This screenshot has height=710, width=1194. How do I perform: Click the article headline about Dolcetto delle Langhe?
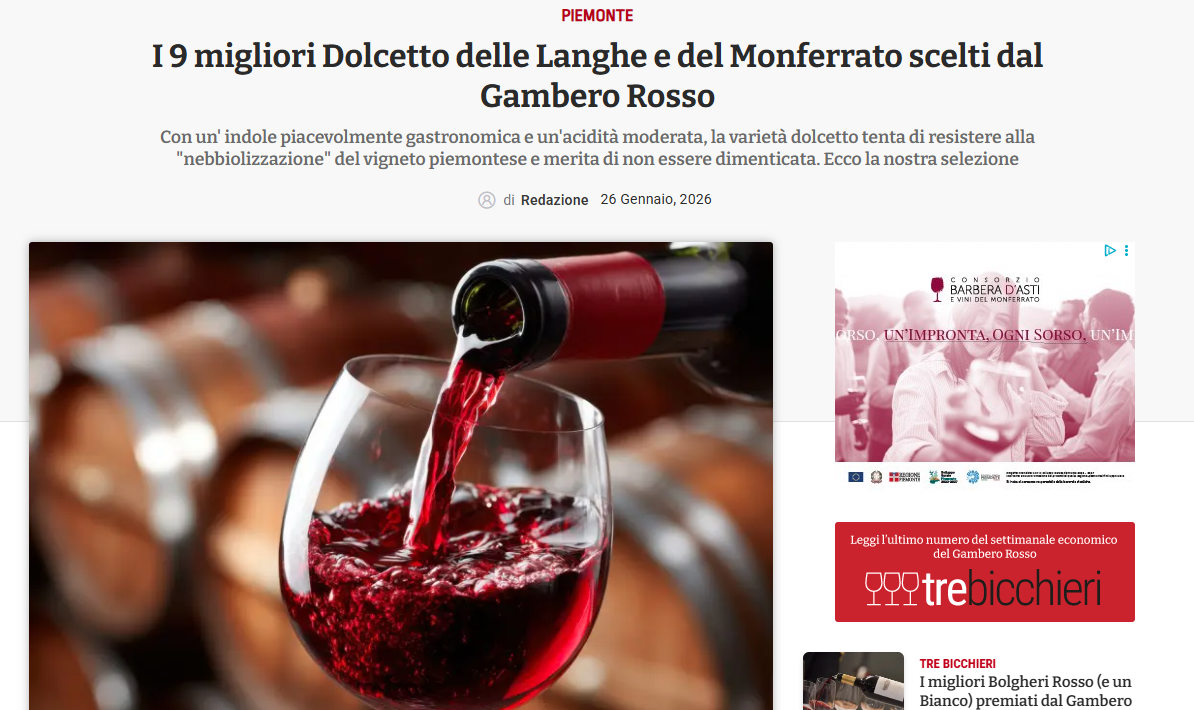(597, 75)
